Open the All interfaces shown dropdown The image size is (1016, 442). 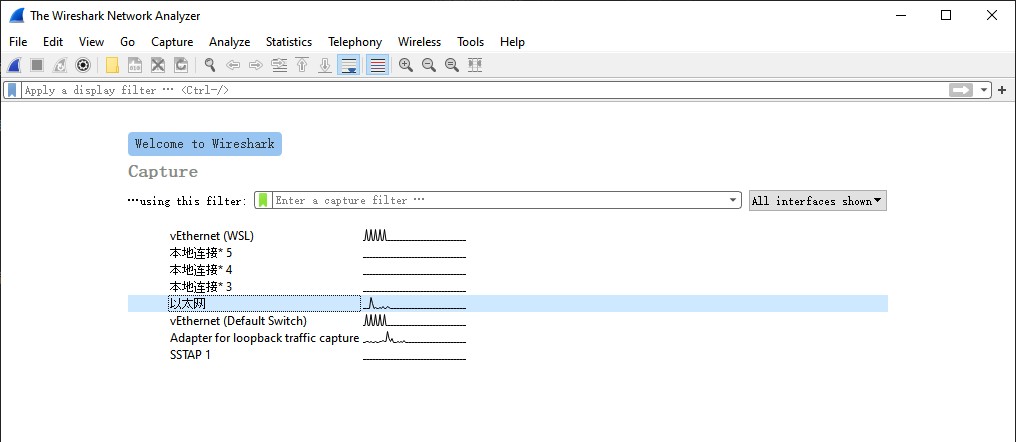818,201
